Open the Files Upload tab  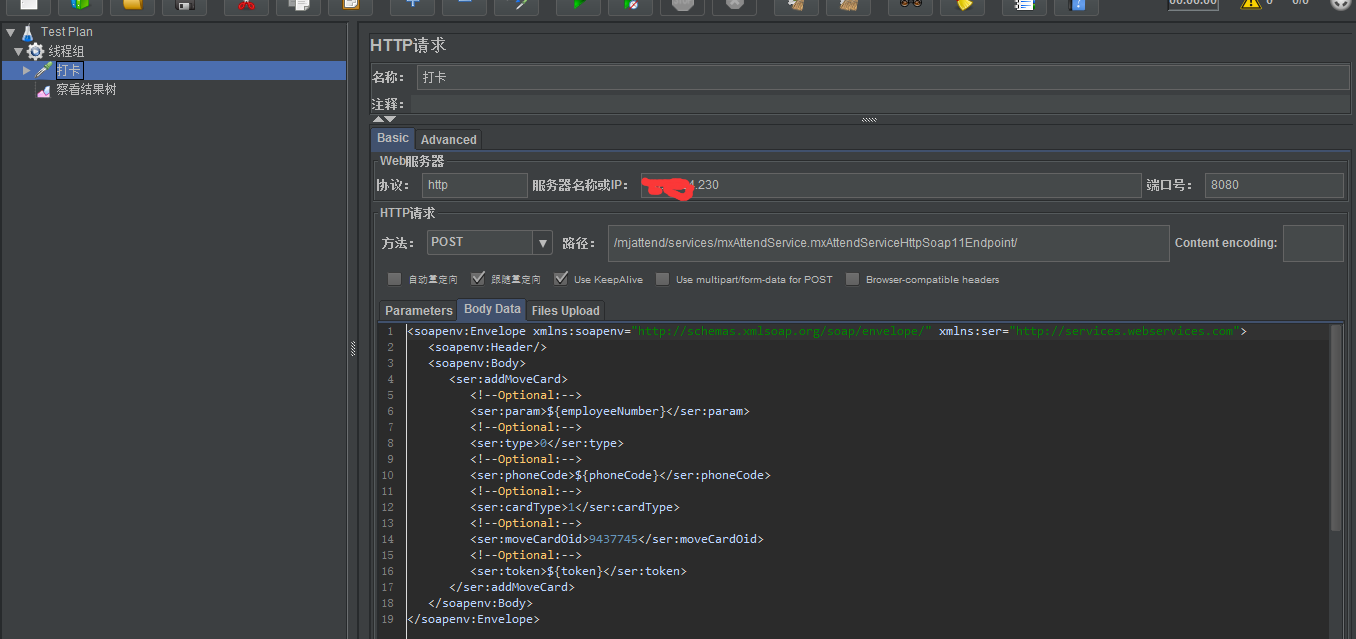pyautogui.click(x=566, y=311)
